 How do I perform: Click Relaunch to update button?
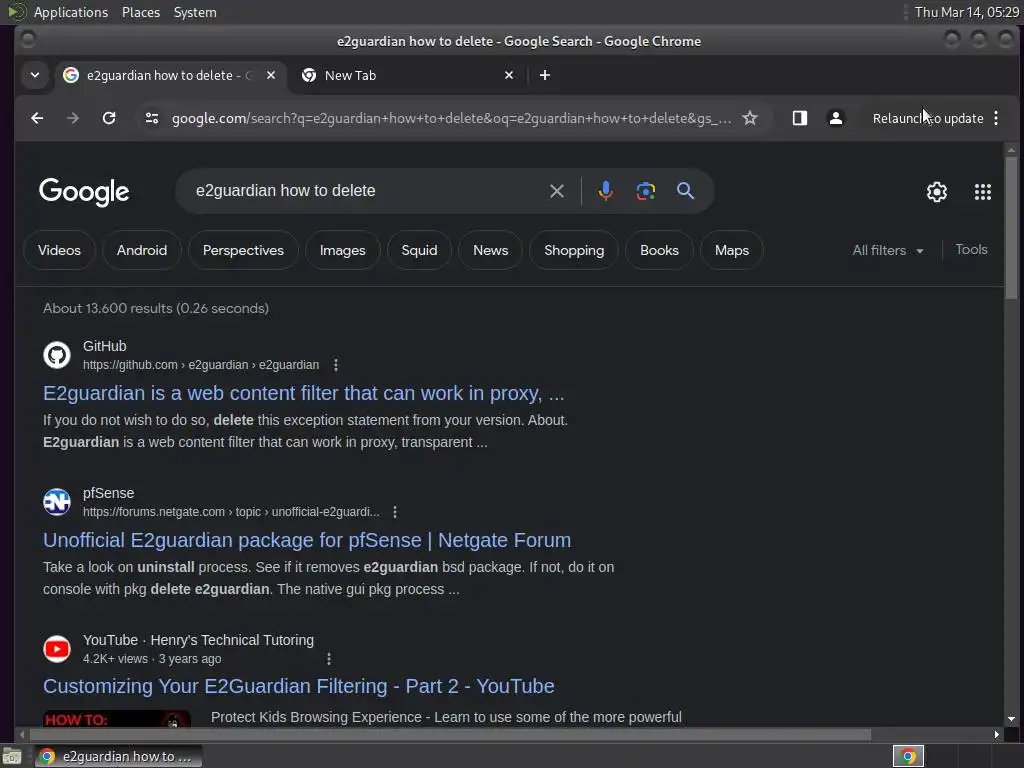(x=927, y=118)
